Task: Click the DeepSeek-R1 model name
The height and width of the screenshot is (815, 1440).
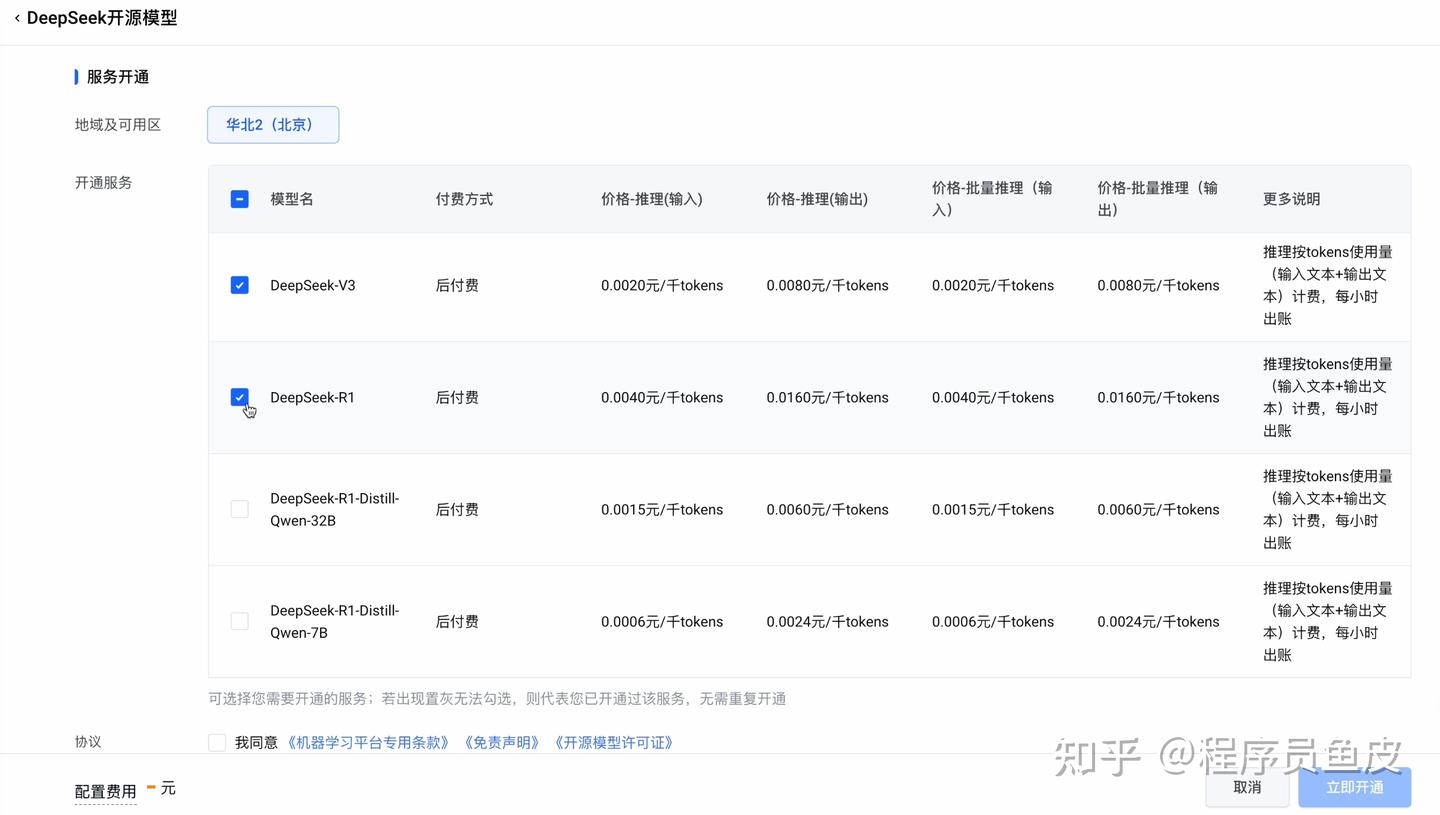Action: 312,397
